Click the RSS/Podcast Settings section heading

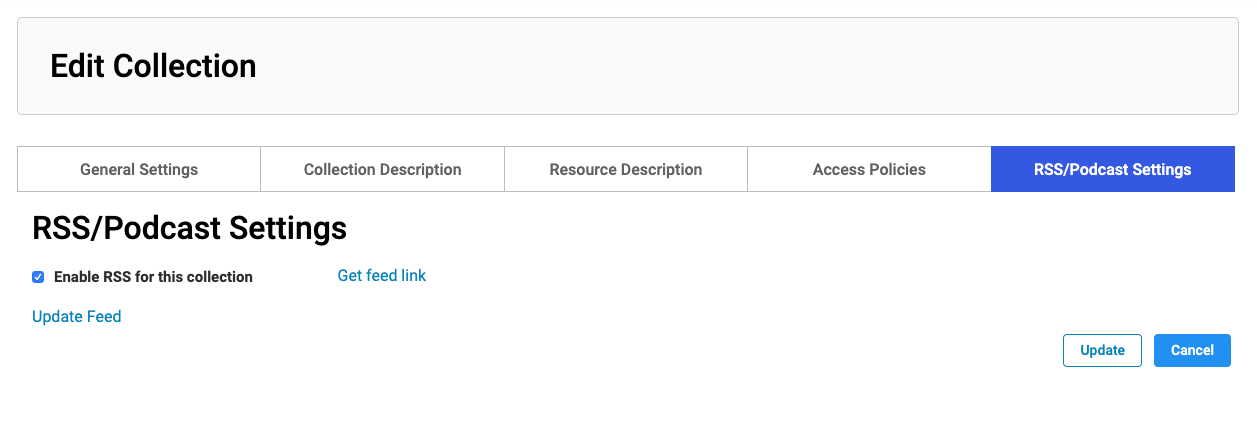coord(190,228)
